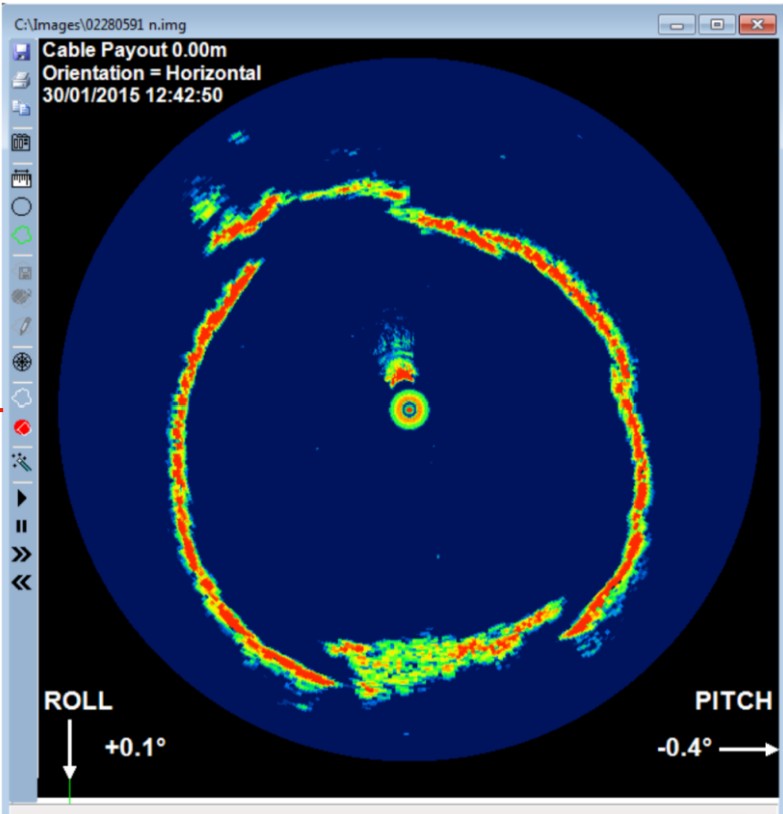
Task: Maximize the image window
Action: point(717,24)
